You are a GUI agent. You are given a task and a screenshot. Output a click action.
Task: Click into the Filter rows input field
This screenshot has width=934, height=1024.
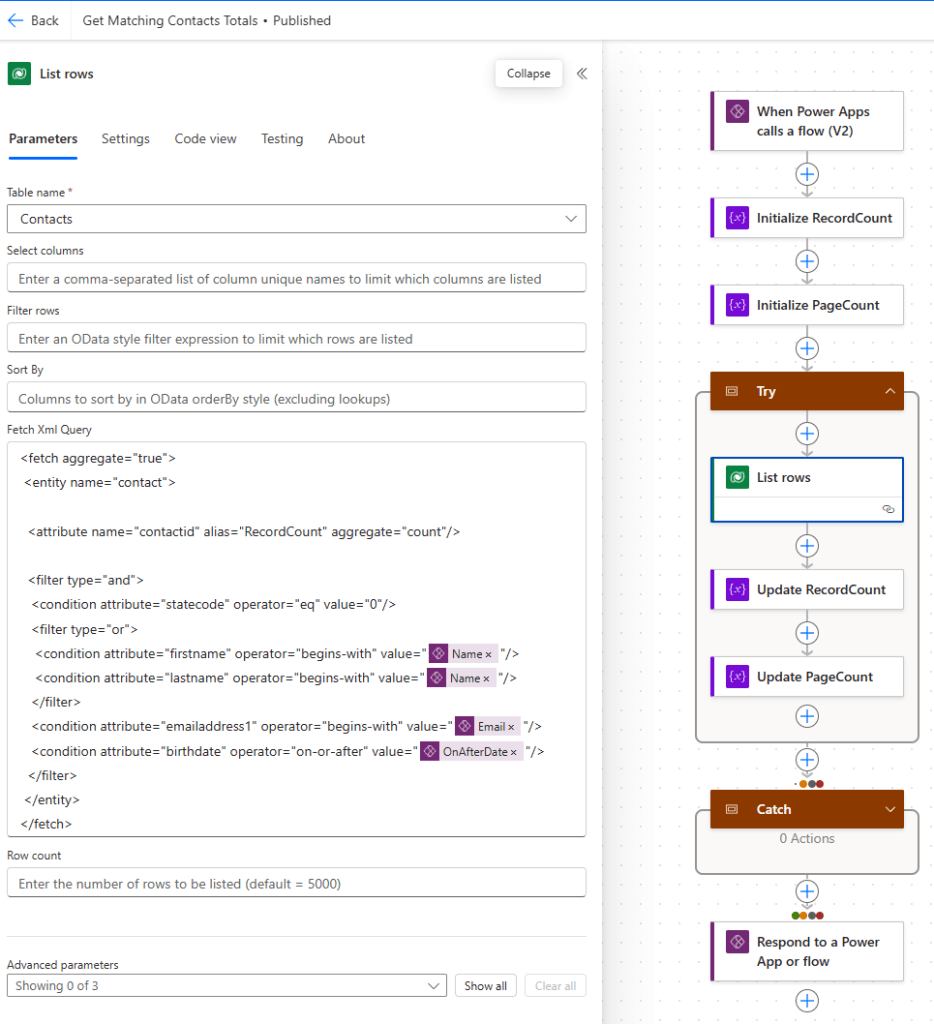296,339
